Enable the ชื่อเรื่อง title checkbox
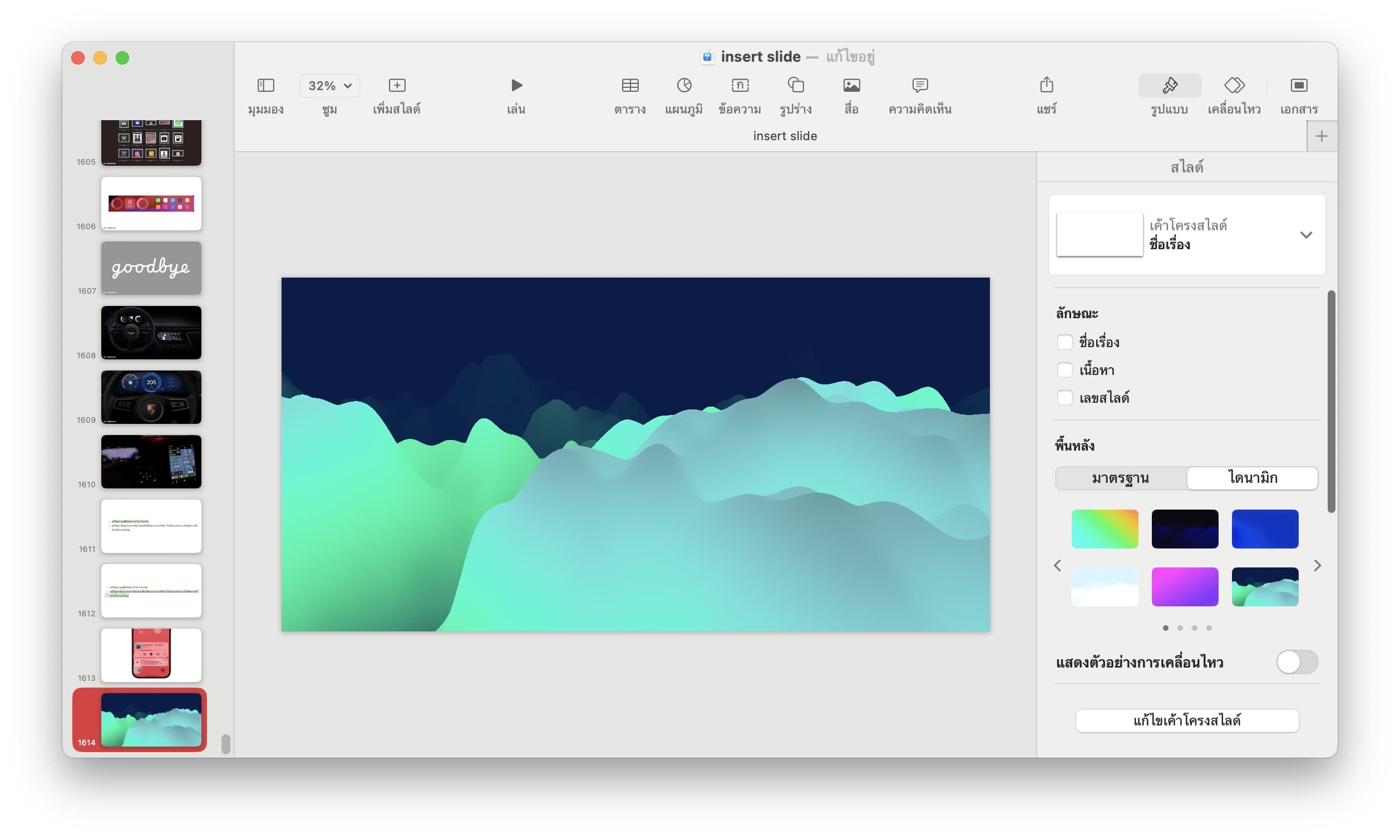Screen dimensions: 1400x840 pos(1064,342)
